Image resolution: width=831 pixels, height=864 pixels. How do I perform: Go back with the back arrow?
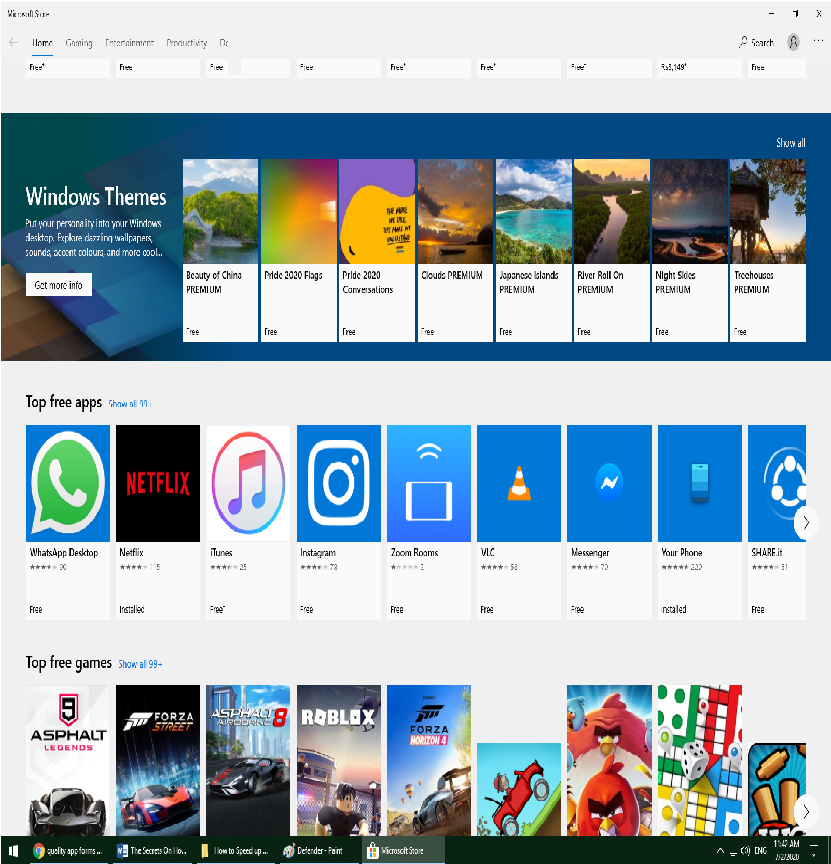click(14, 42)
